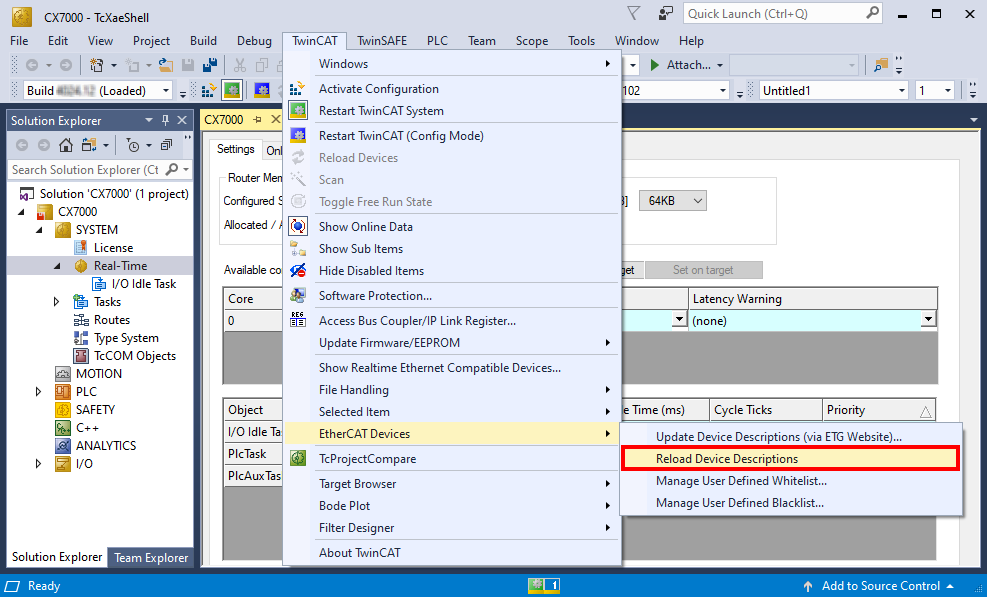Click the Software Protection menu icon
Image resolution: width=987 pixels, height=597 pixels.
tap(298, 295)
